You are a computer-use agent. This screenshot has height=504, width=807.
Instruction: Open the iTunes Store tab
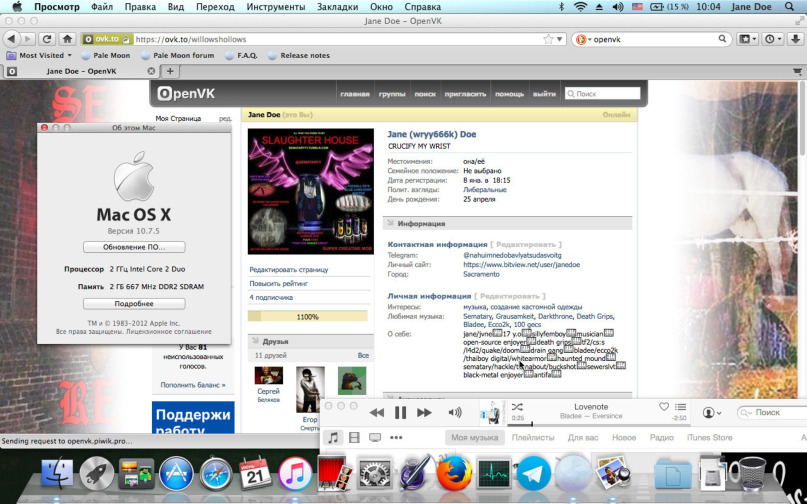709,438
